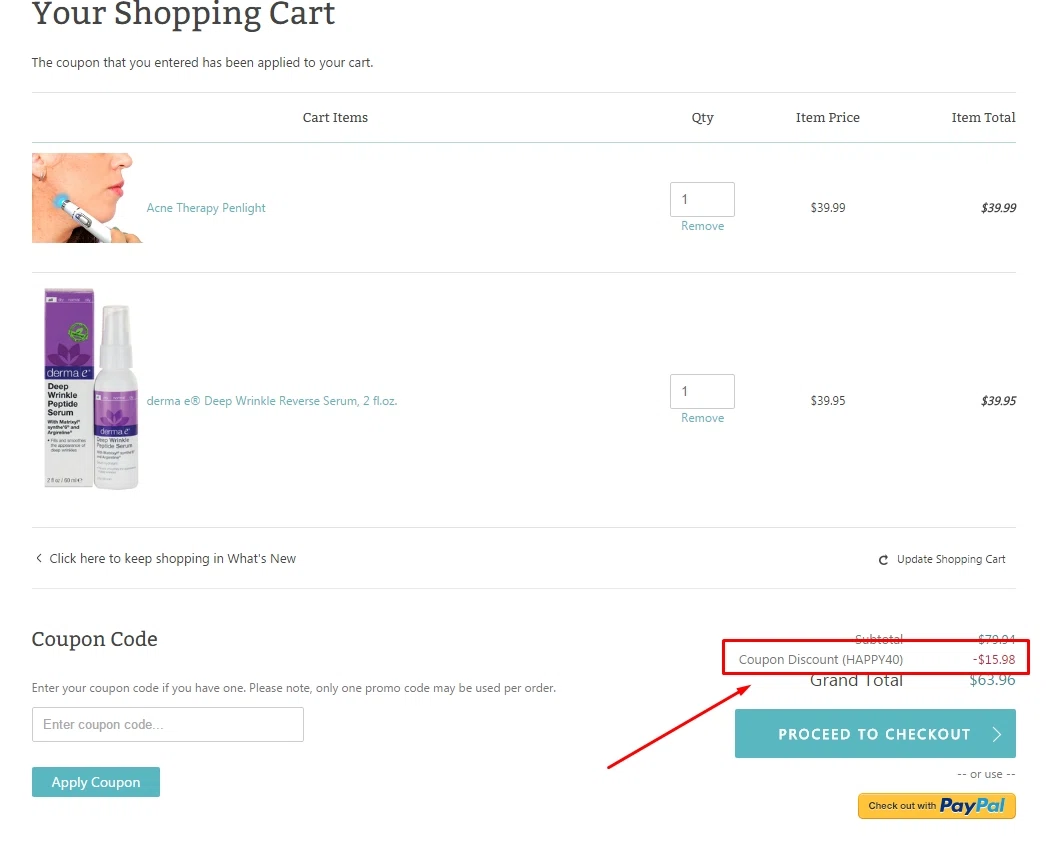This screenshot has height=853, width=1046.
Task: Click the Coupon Discount HAPPY40 line
Action: point(876,659)
